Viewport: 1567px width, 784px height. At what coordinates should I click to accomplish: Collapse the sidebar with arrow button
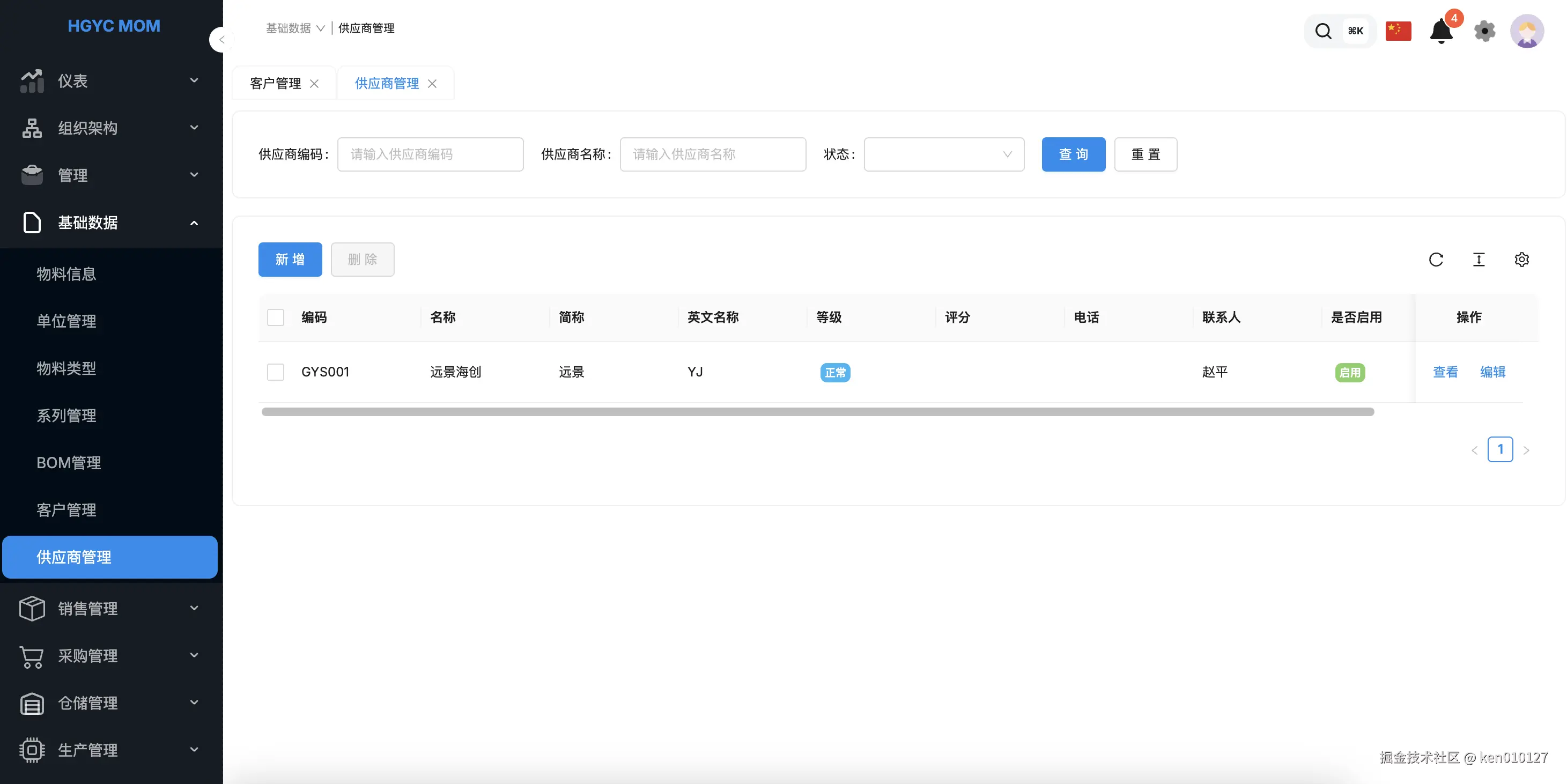click(x=221, y=40)
